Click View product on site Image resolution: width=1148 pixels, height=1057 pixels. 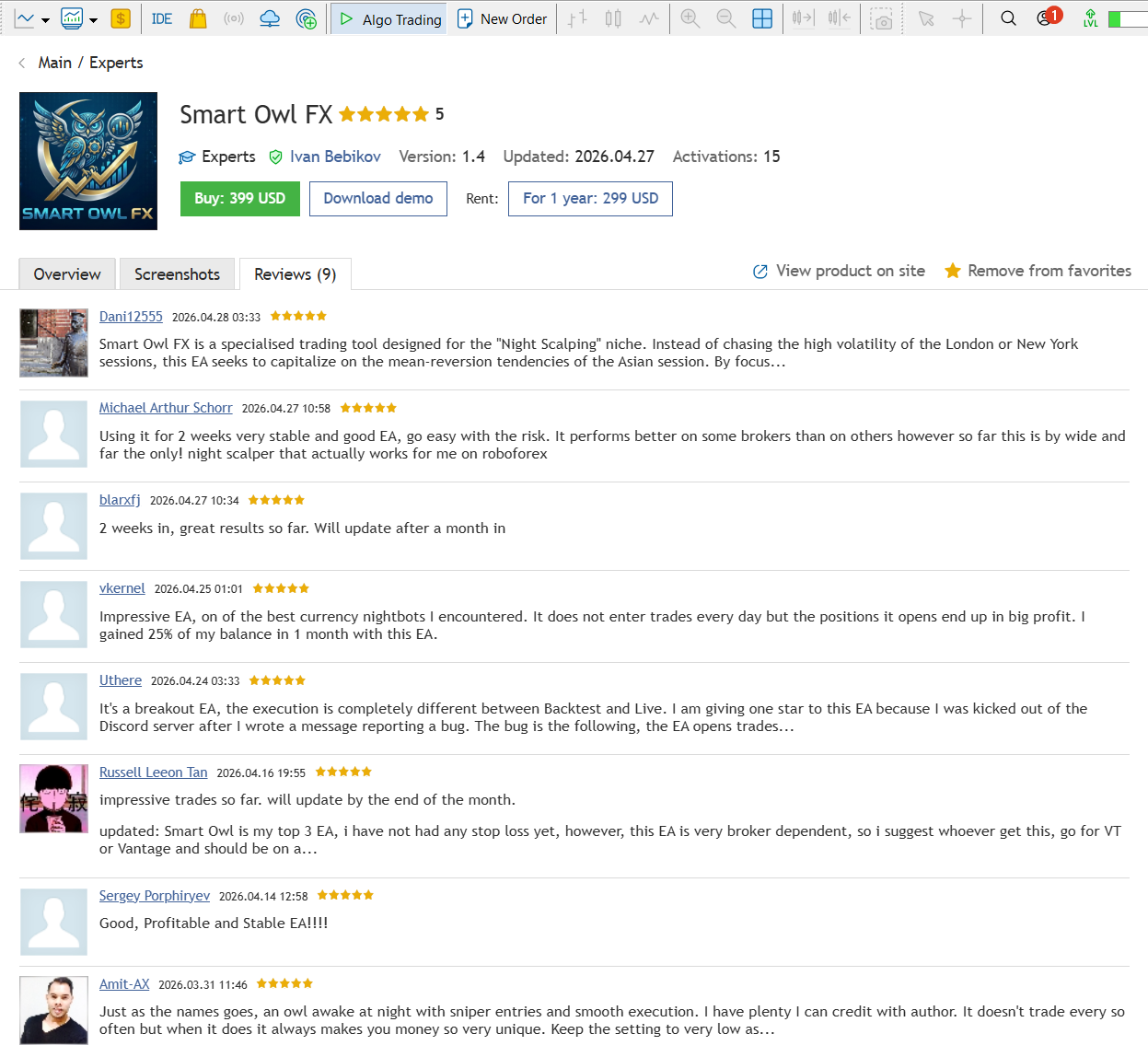(x=839, y=271)
